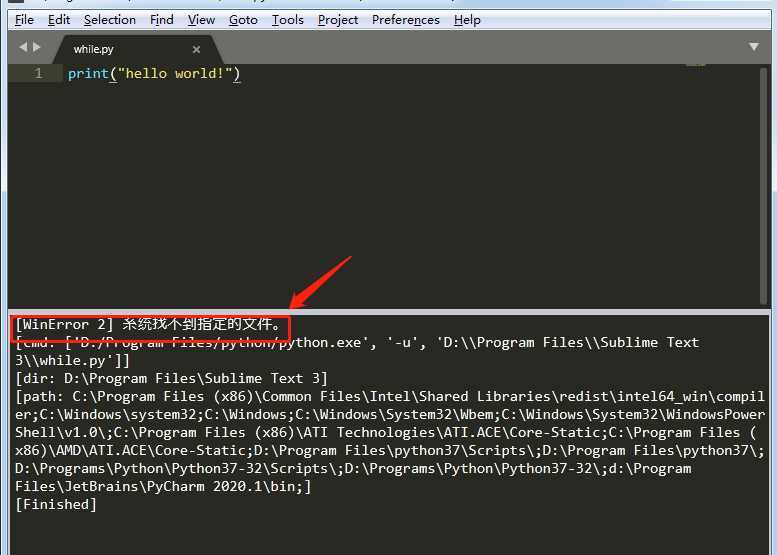Screen dimensions: 777x555
Task: Open the File menu
Action: (24, 20)
